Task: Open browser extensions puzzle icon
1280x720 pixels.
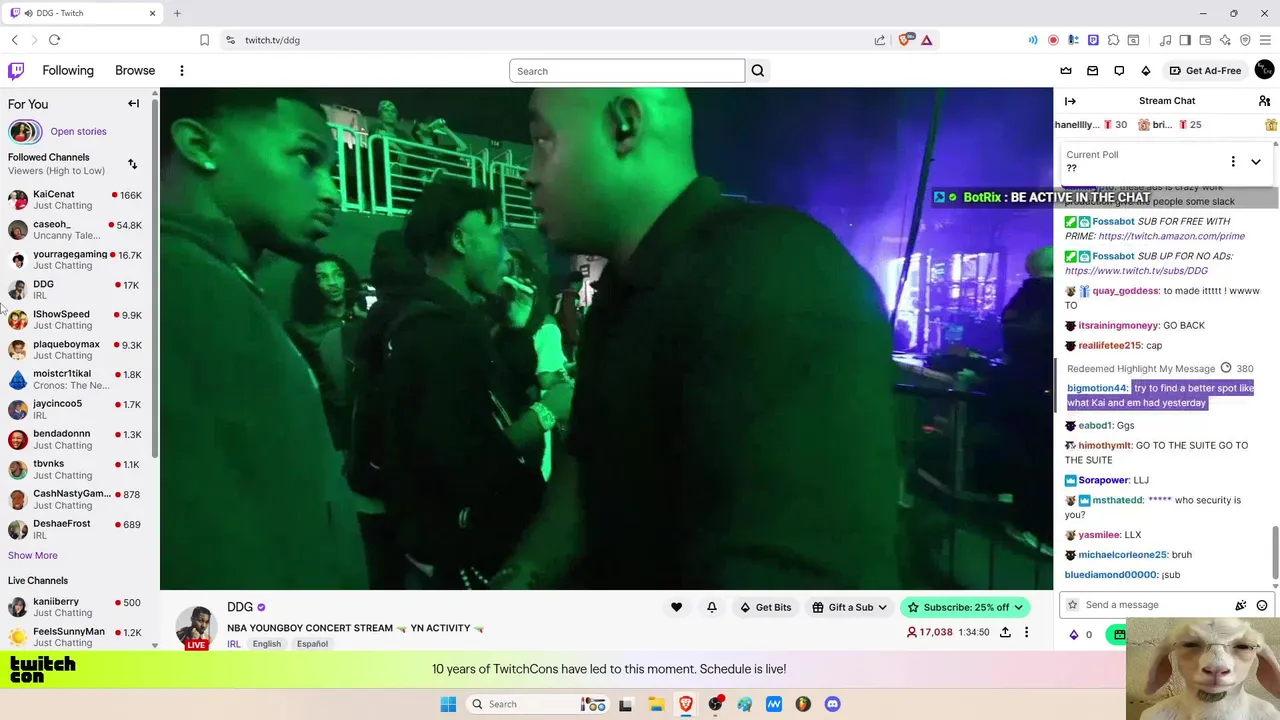Action: [1113, 40]
